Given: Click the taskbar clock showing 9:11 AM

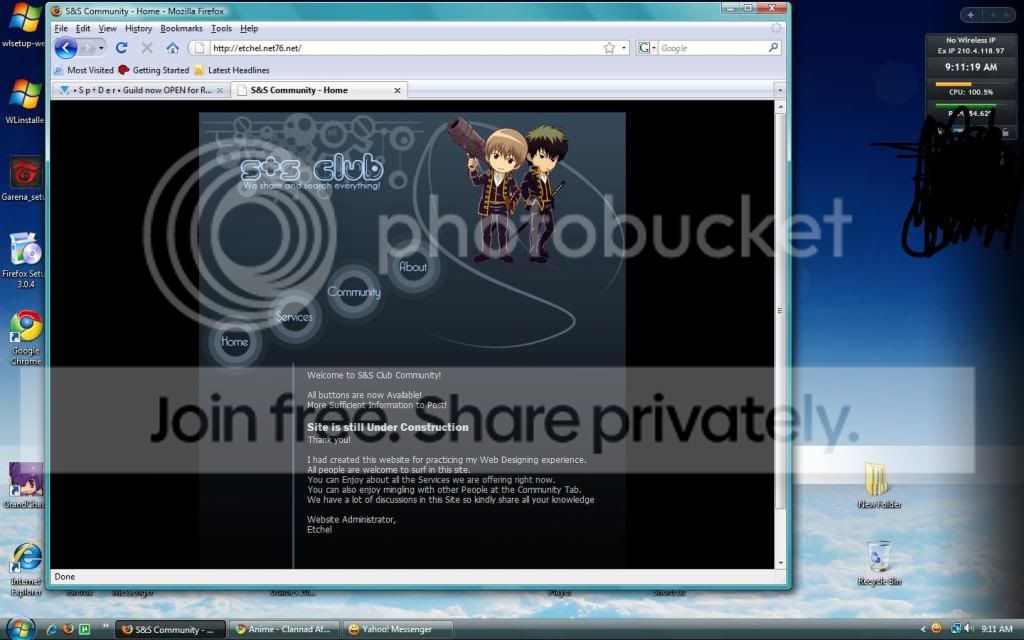Looking at the screenshot, I should pyautogui.click(x=997, y=630).
